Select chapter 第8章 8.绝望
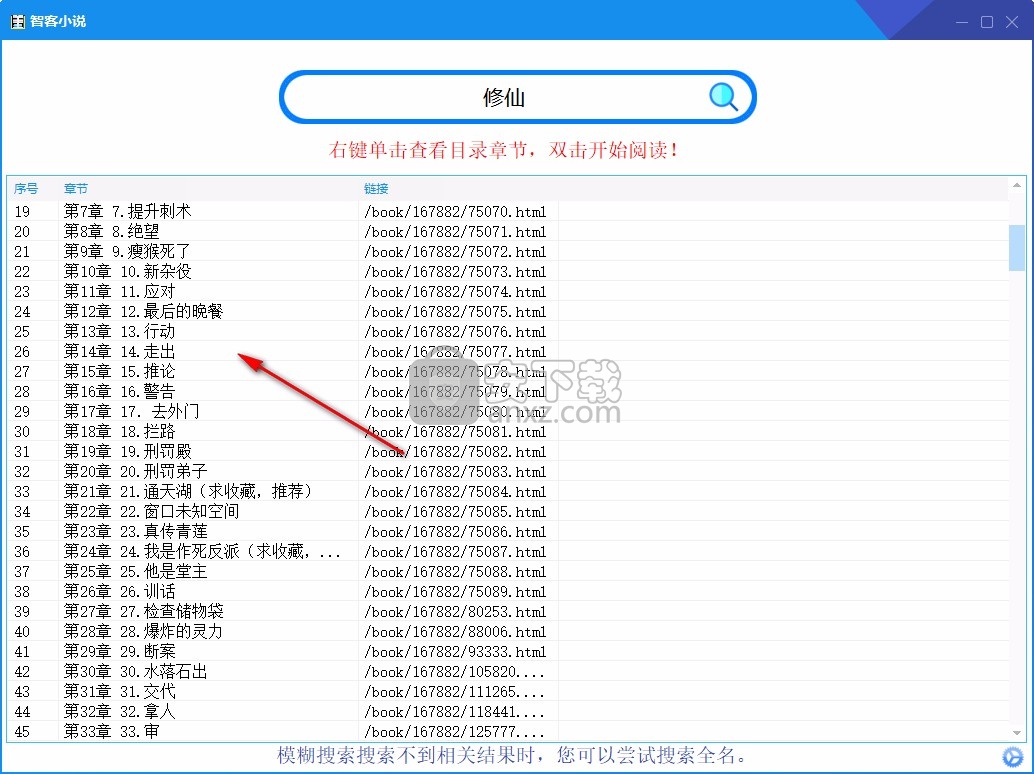 pyautogui.click(x=111, y=231)
